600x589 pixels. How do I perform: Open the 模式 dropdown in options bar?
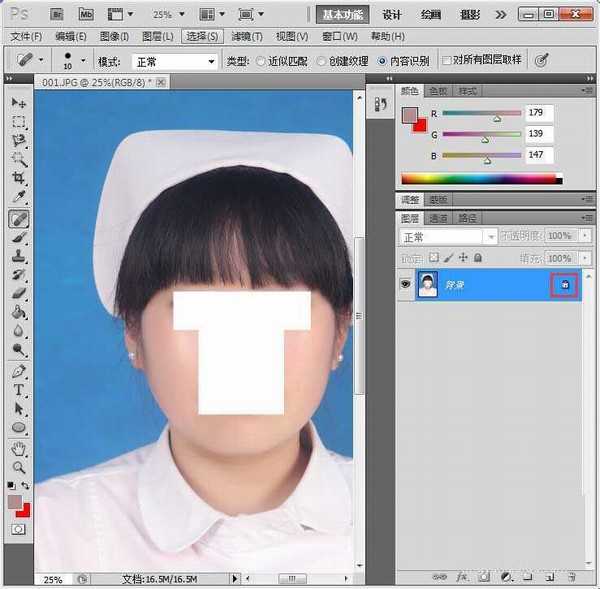coord(173,61)
